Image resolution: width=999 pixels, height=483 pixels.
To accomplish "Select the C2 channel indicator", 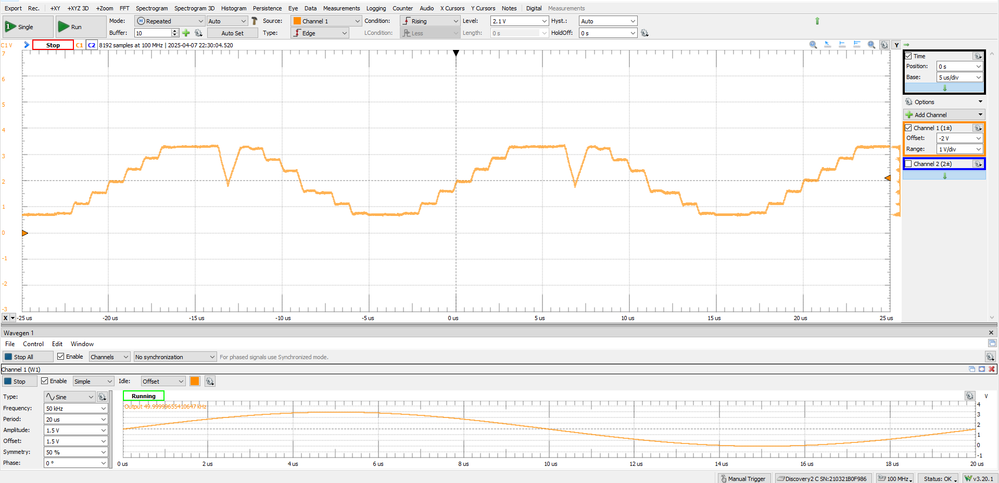I will tap(91, 45).
